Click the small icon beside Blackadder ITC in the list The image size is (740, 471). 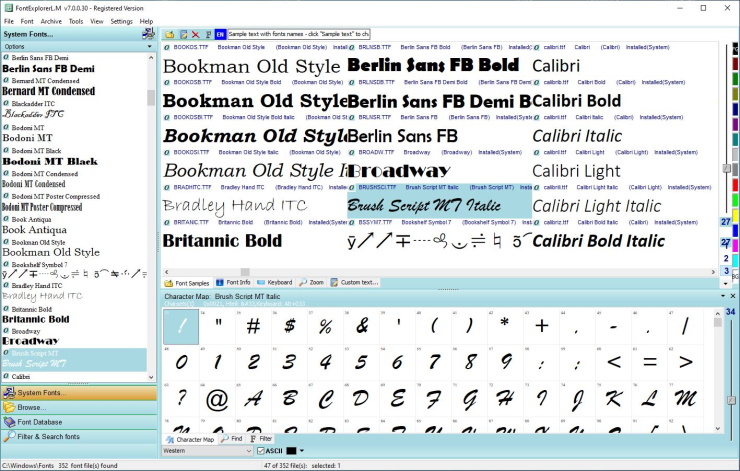[6, 103]
